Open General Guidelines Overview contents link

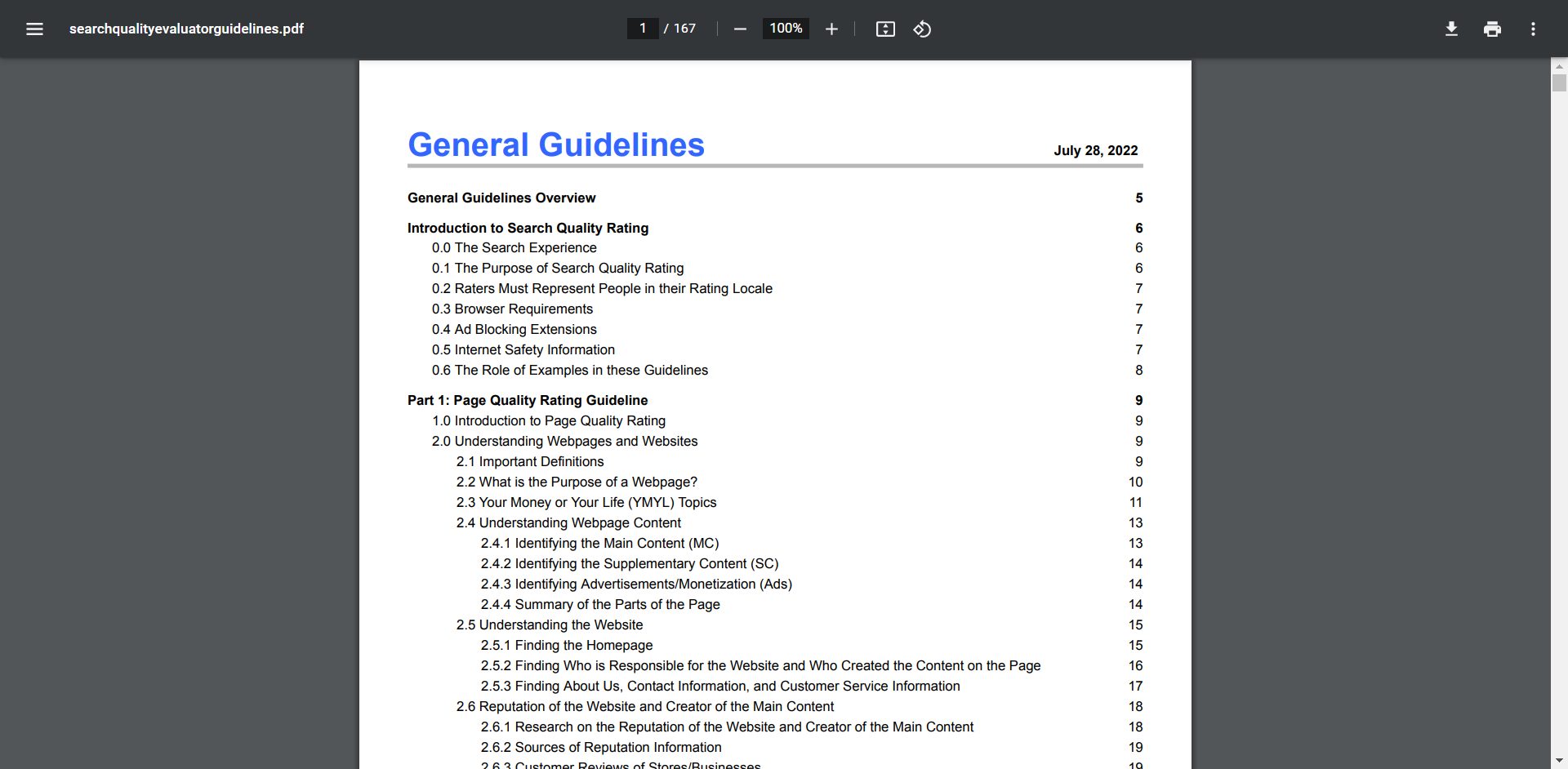click(x=501, y=198)
